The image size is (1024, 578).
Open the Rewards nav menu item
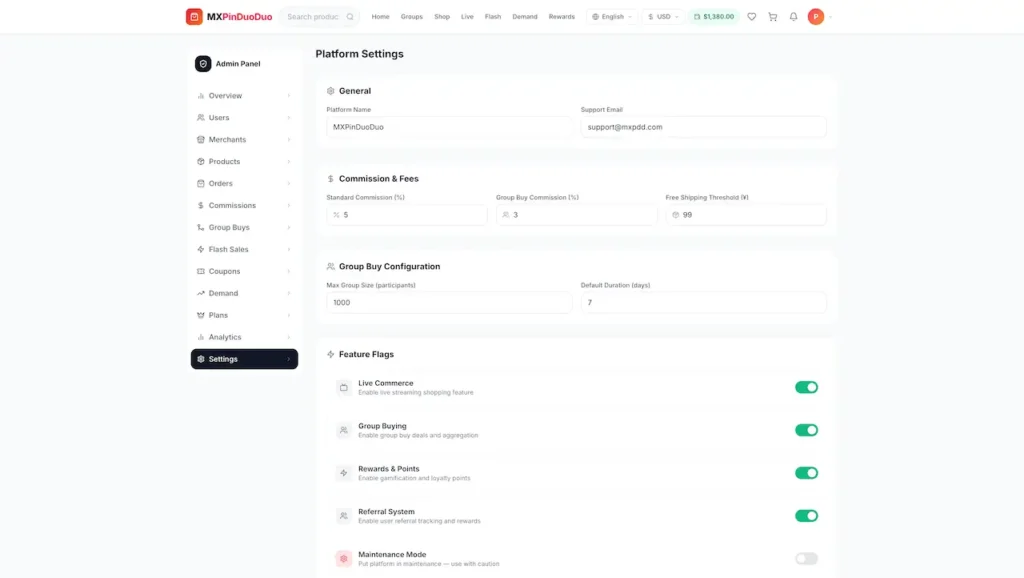pos(562,16)
